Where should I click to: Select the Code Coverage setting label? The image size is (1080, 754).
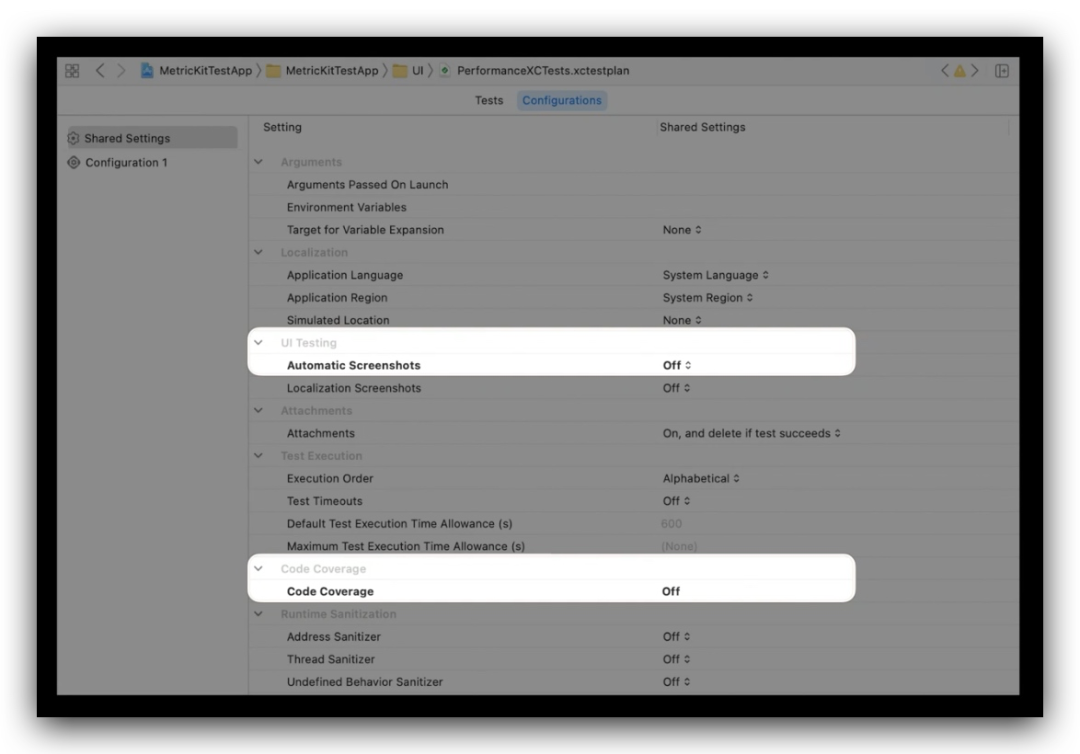tap(330, 591)
